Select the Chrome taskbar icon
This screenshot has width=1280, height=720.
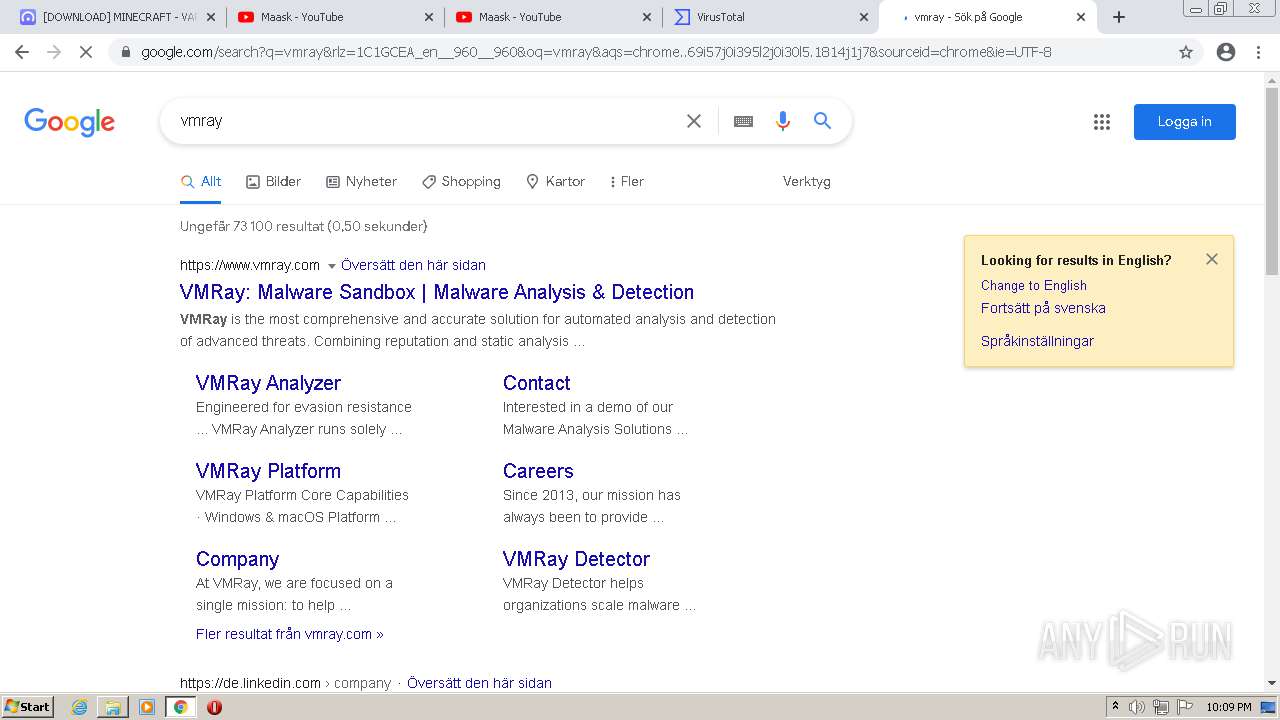pyautogui.click(x=180, y=707)
